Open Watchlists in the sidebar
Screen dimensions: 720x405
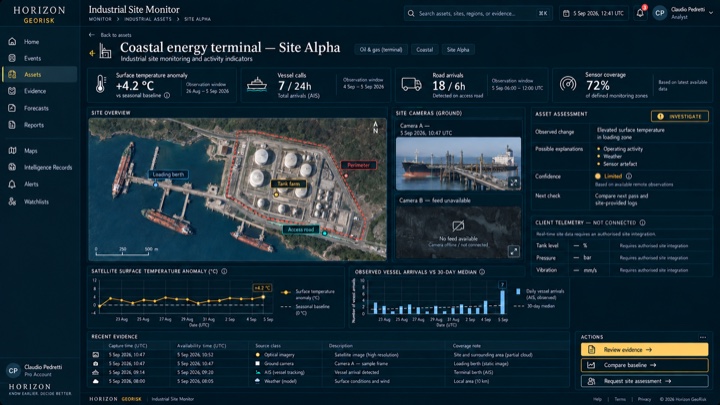pos(39,202)
